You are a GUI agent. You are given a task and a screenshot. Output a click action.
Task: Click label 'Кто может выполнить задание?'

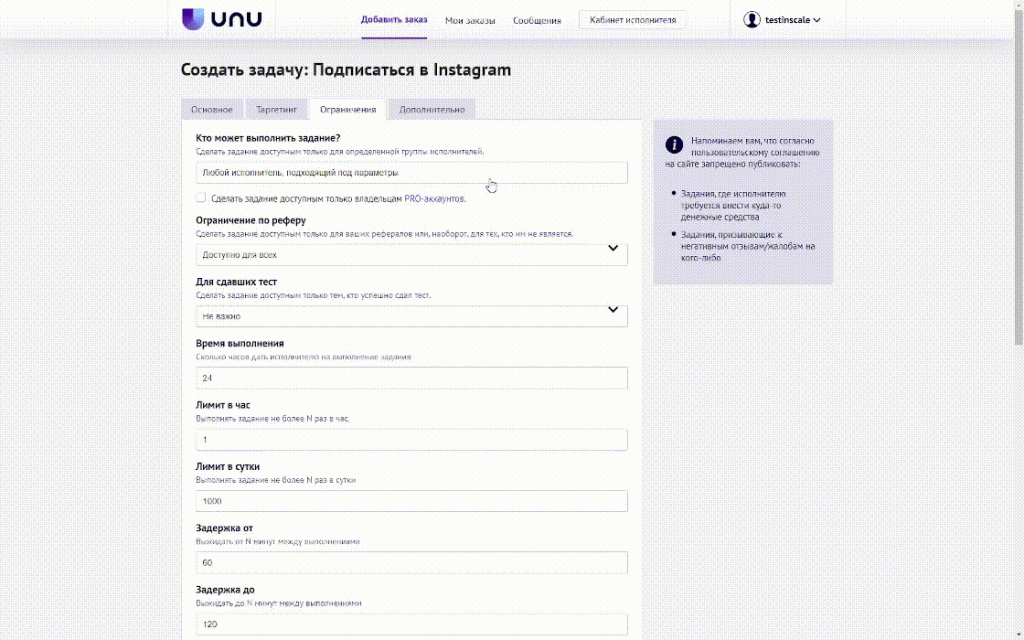coord(268,138)
